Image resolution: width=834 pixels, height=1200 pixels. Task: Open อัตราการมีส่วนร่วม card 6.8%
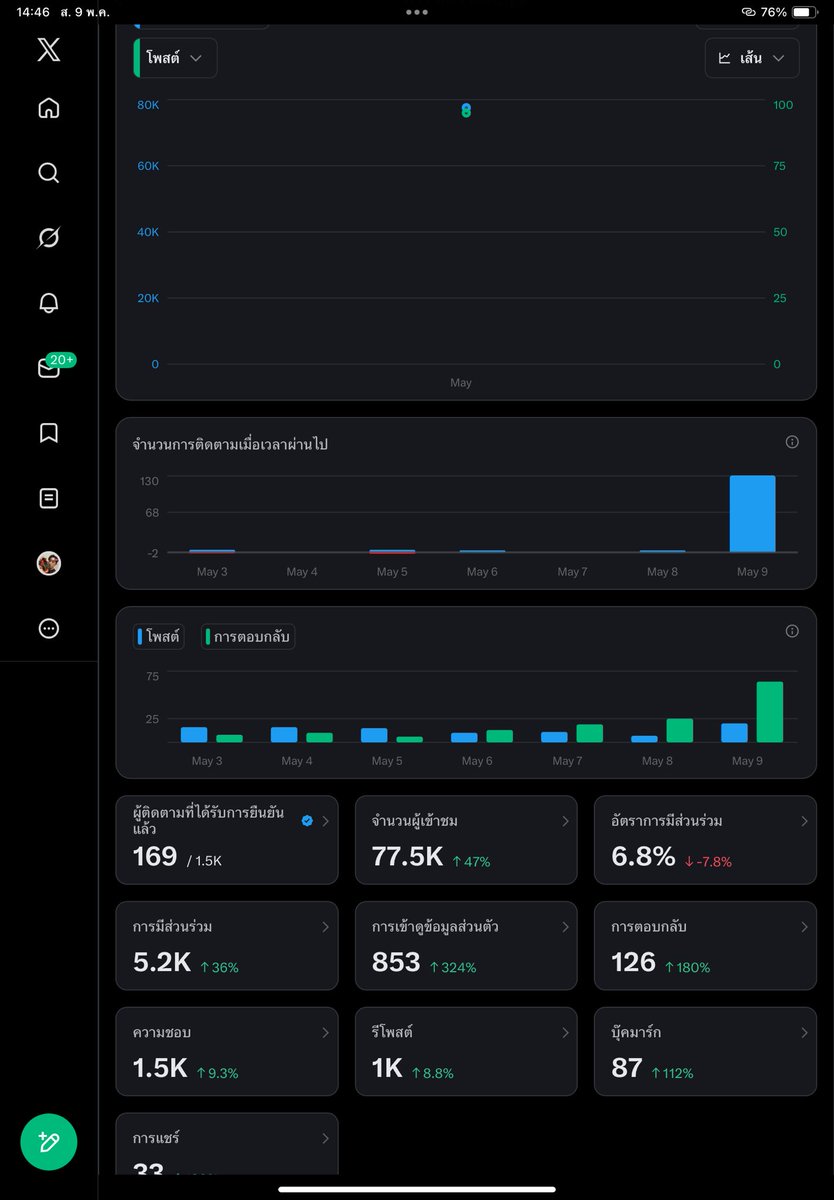pos(705,840)
